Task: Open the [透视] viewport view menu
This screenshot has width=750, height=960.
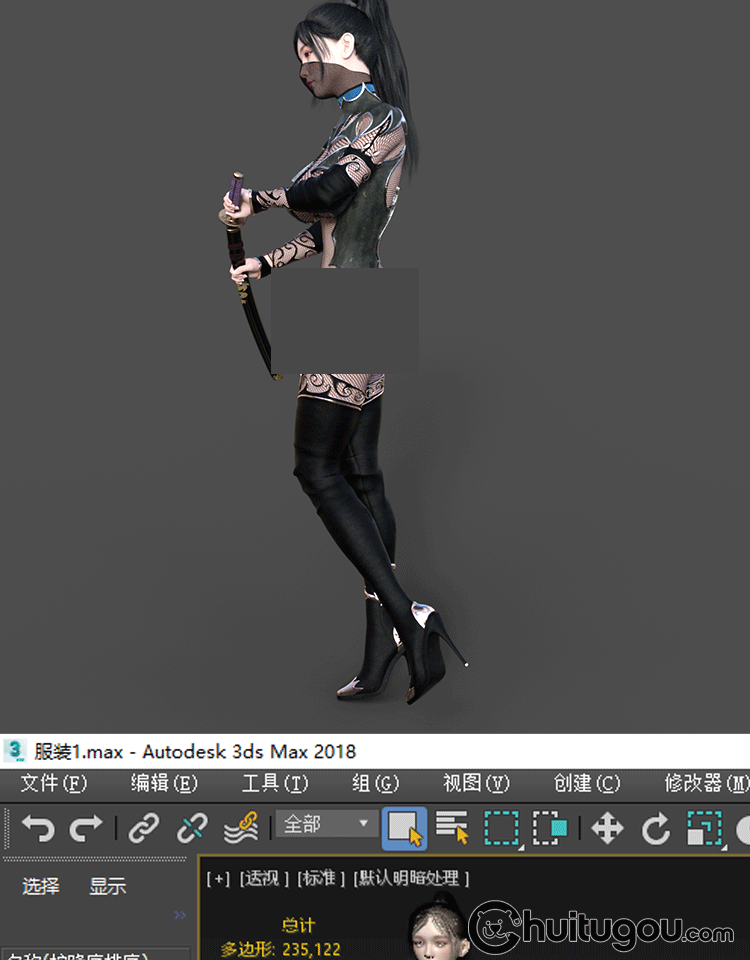Action: click(264, 878)
